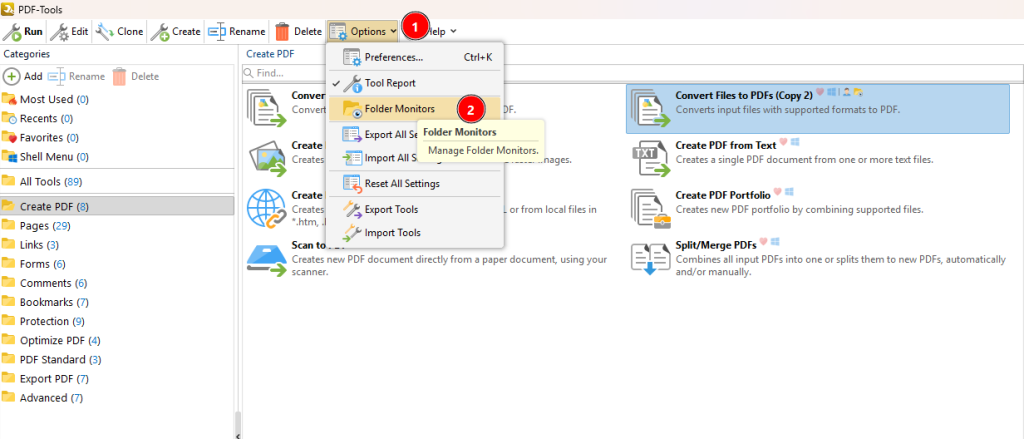Click the Preferences gear icon
The height and width of the screenshot is (439, 1024).
point(352,57)
